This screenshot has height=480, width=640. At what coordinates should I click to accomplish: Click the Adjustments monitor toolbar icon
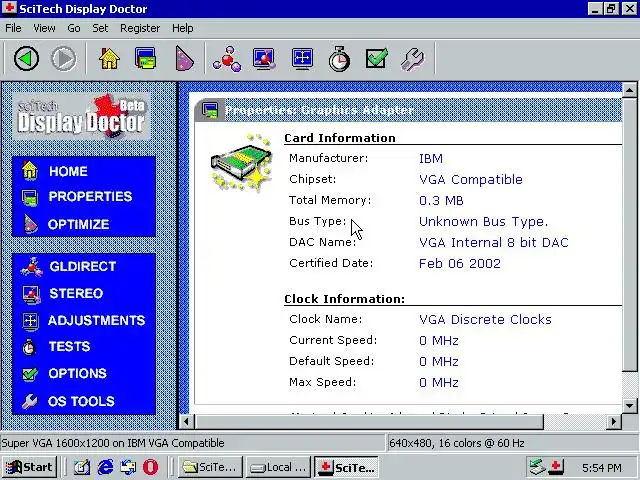click(302, 59)
